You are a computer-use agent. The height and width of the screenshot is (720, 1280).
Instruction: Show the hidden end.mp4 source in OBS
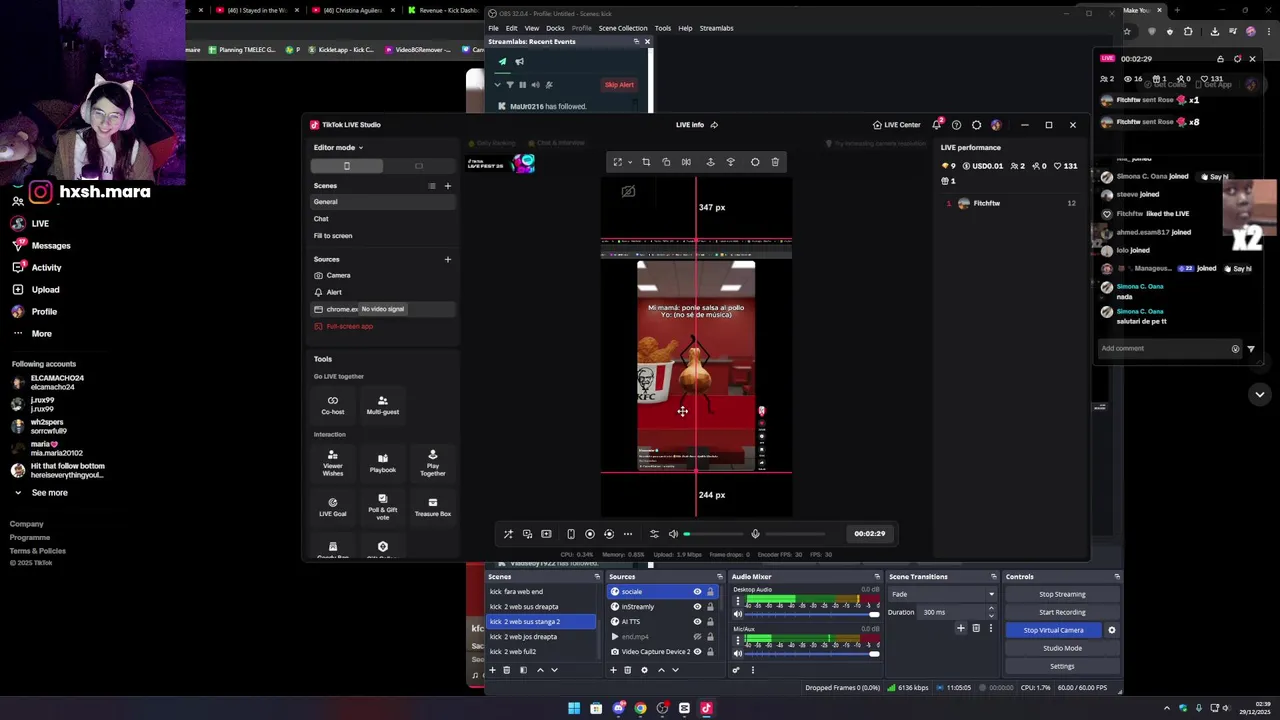tap(697, 637)
